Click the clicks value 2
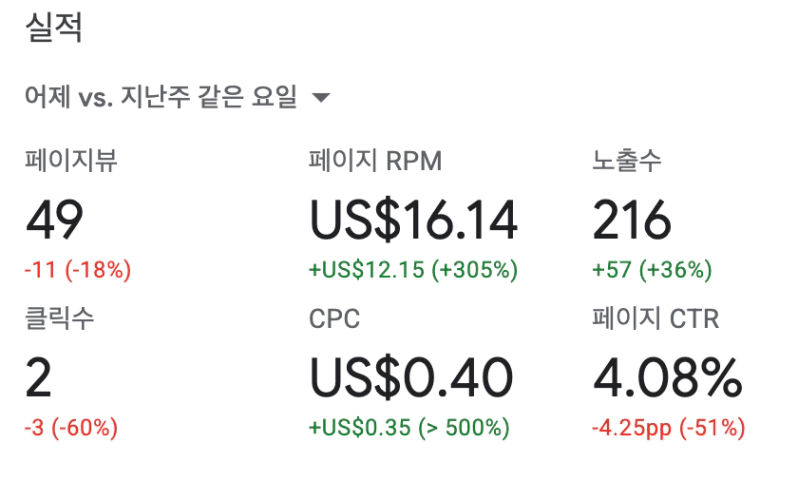The image size is (798, 500). [39, 378]
